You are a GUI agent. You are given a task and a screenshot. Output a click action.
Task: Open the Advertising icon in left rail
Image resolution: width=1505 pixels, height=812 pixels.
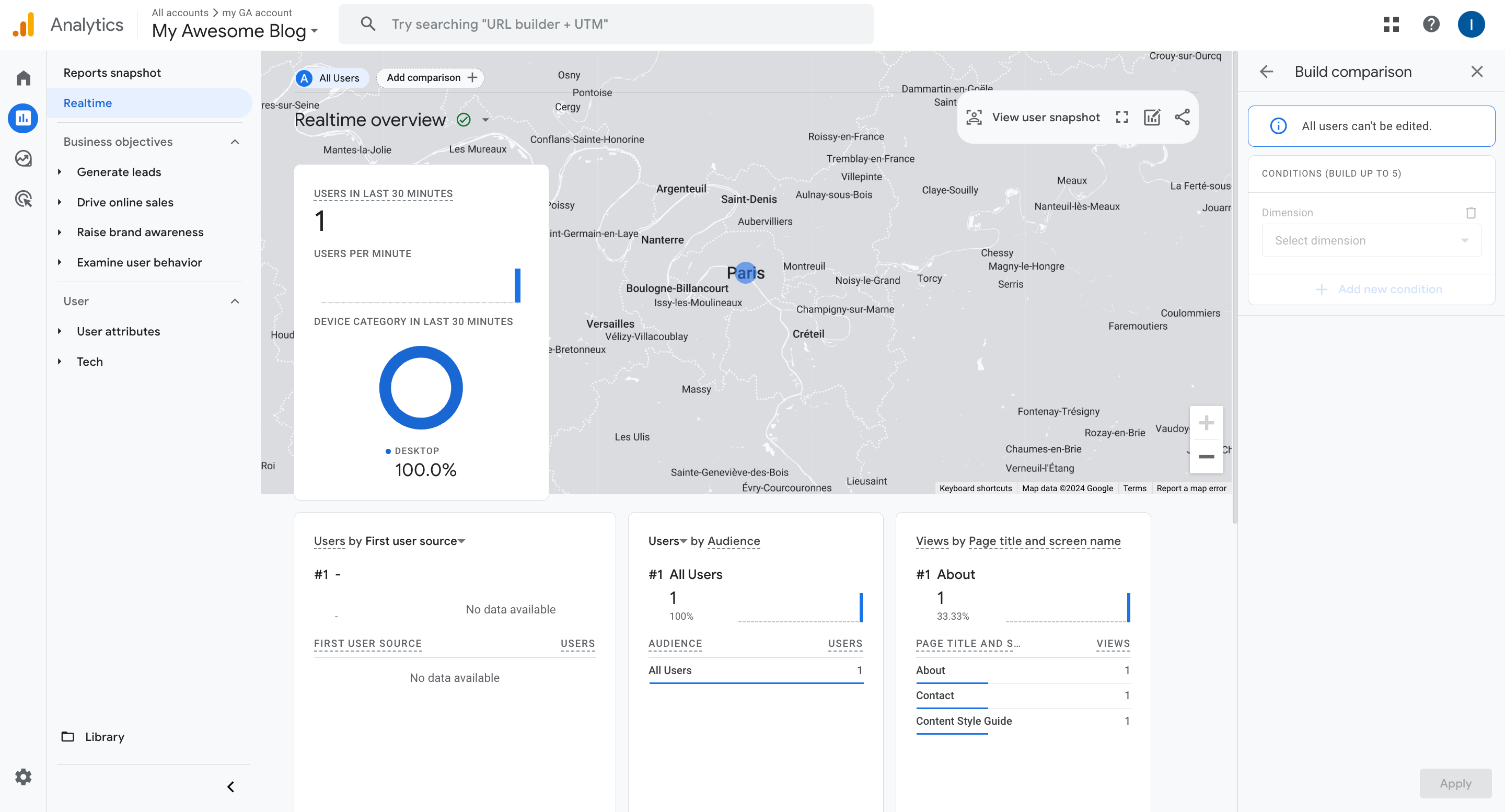tap(24, 199)
